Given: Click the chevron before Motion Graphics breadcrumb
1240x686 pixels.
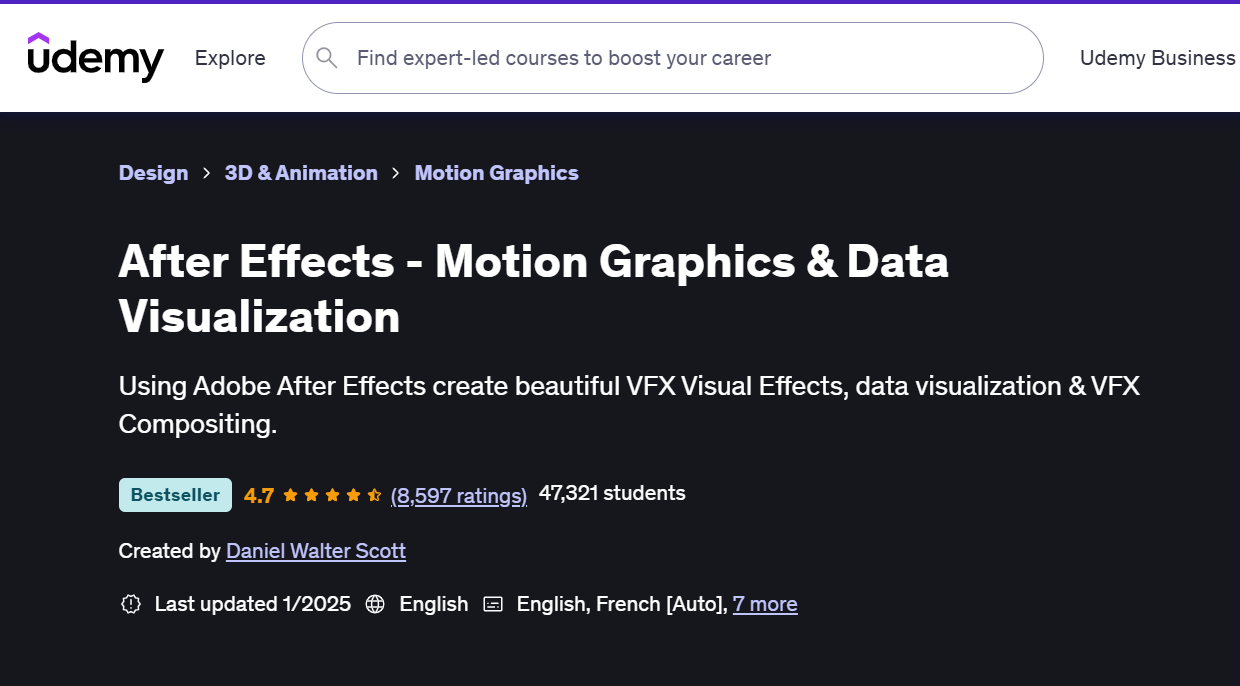Looking at the screenshot, I should 396,173.
